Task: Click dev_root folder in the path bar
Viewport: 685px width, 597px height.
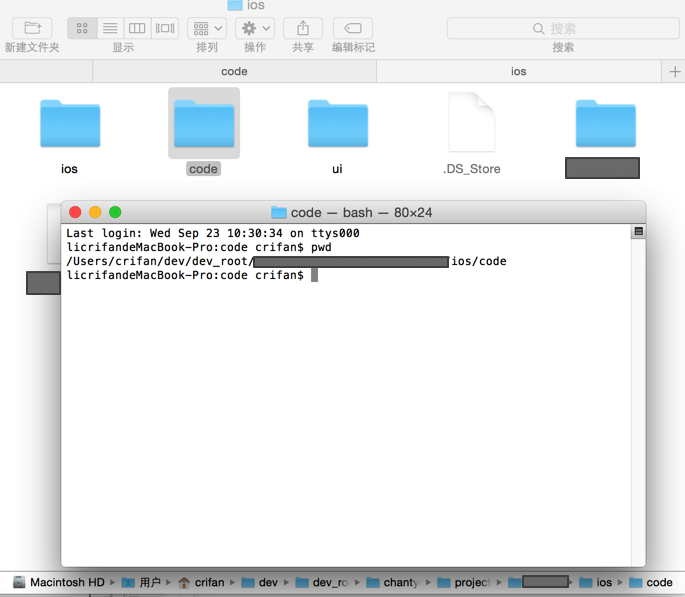Action: tap(322, 582)
